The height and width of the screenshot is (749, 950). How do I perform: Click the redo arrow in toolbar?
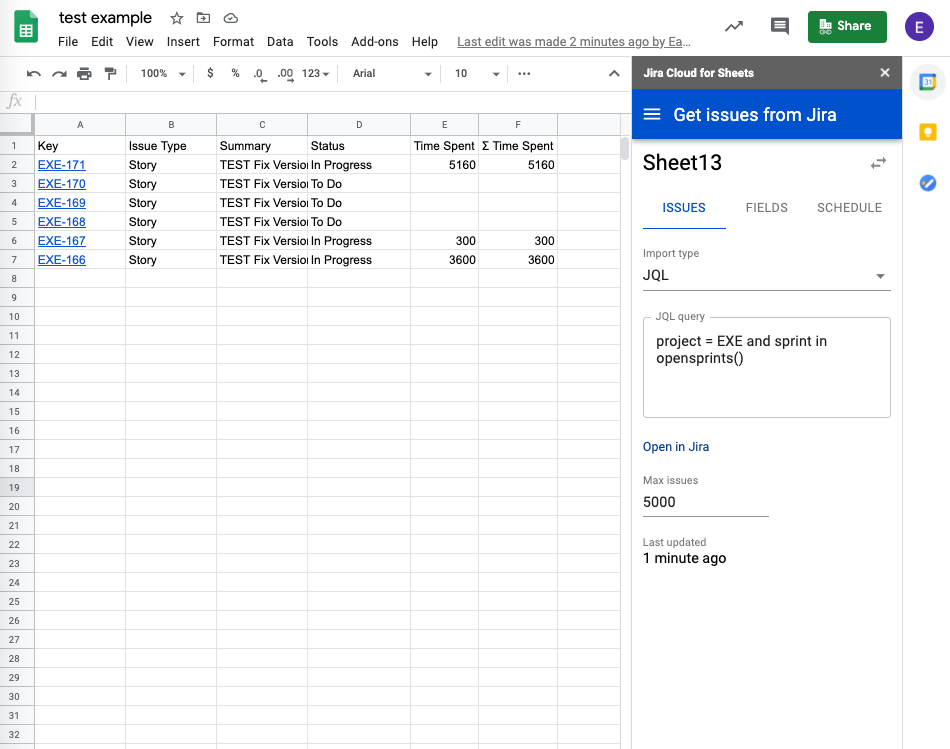point(59,74)
